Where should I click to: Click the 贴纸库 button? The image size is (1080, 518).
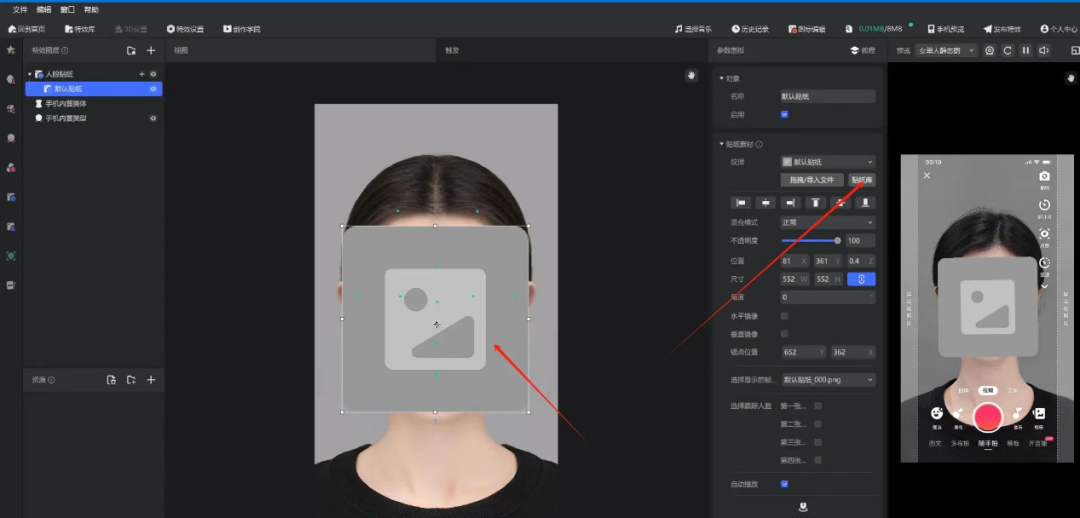pyautogui.click(x=861, y=180)
